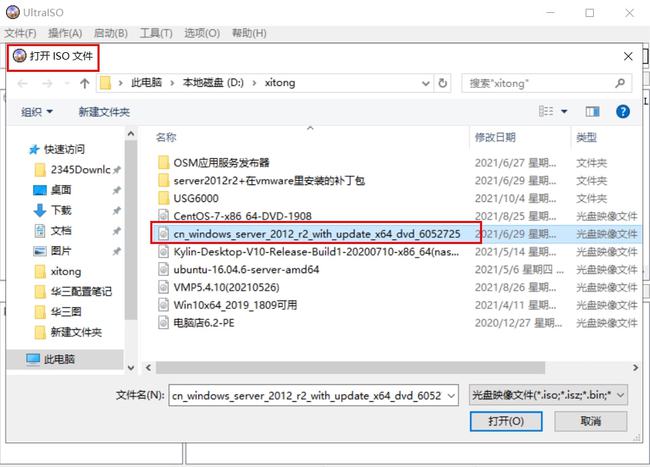Image resolution: width=650 pixels, height=467 pixels.
Task: Open the 下载 quick access folder
Action: pos(61,210)
